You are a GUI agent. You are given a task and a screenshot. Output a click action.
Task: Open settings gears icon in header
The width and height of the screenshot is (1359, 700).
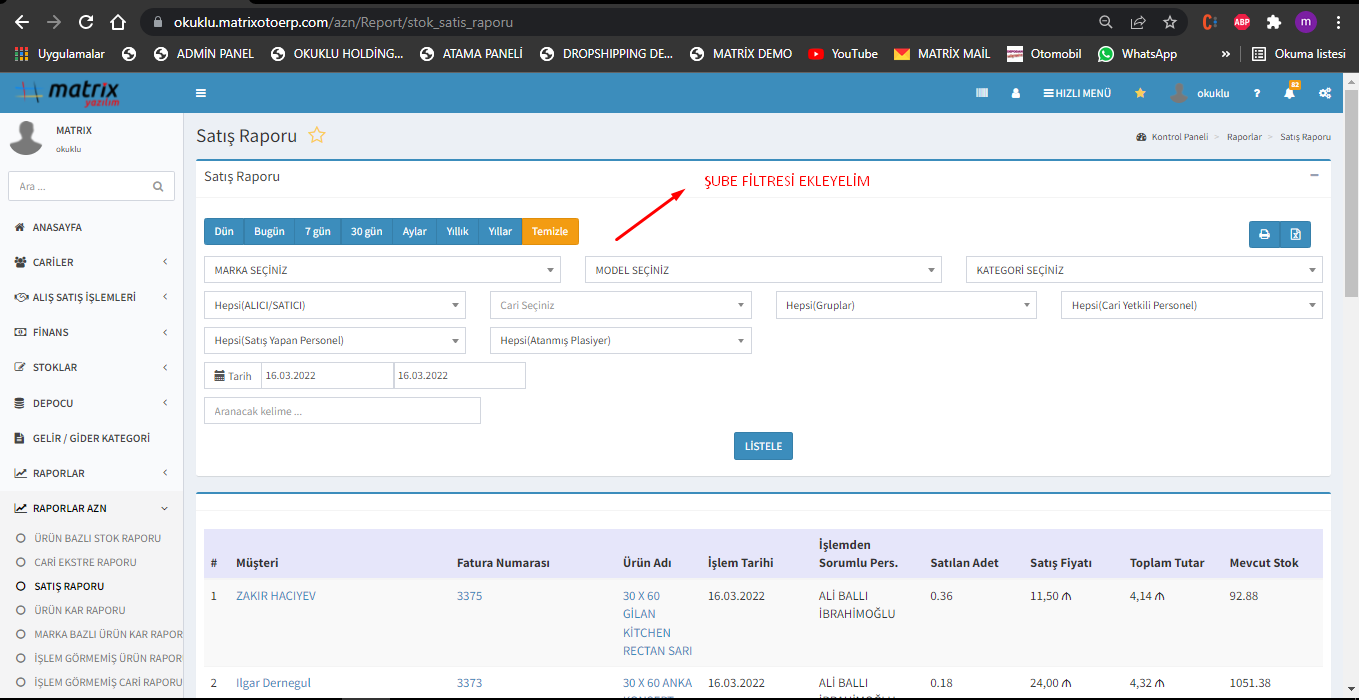tap(1325, 93)
